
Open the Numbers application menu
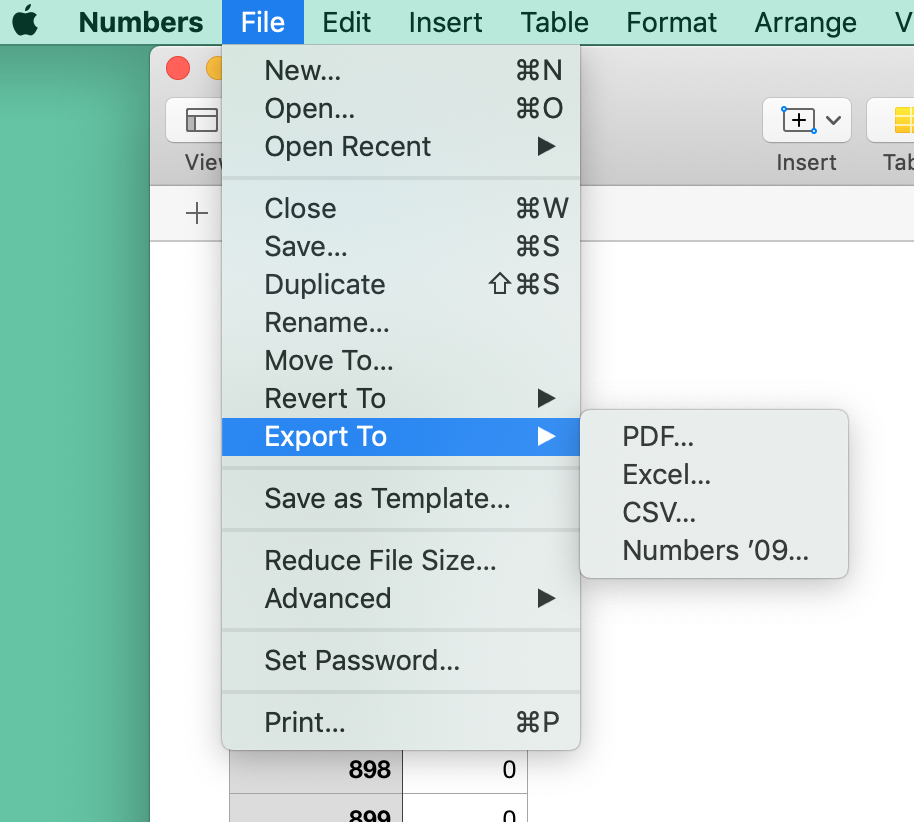point(140,22)
